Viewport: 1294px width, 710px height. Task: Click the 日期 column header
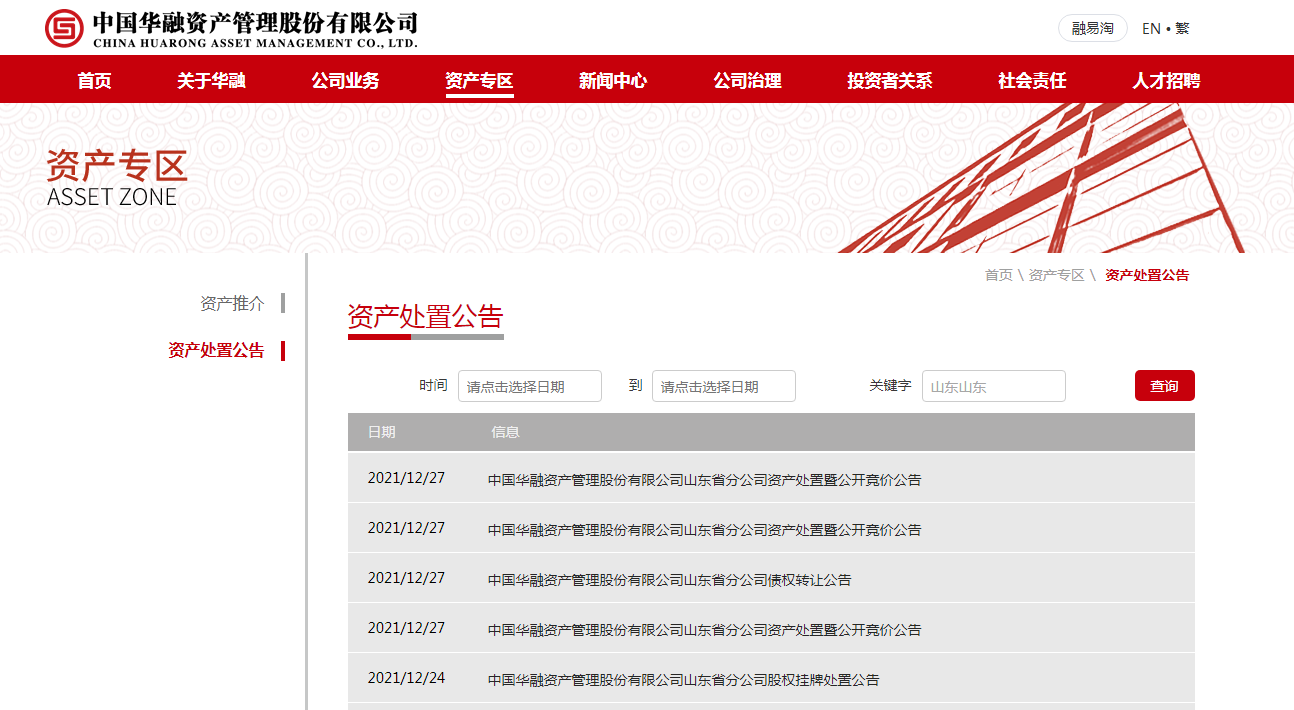(381, 432)
